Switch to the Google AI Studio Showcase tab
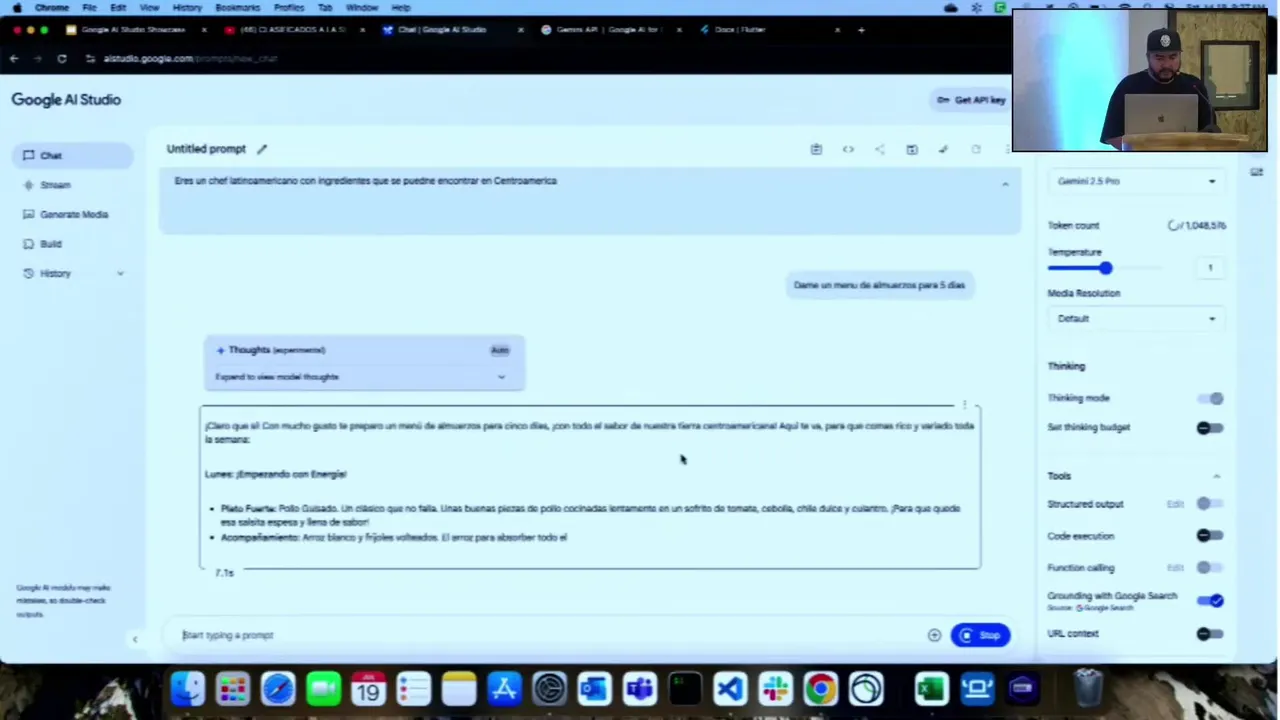 [134, 30]
